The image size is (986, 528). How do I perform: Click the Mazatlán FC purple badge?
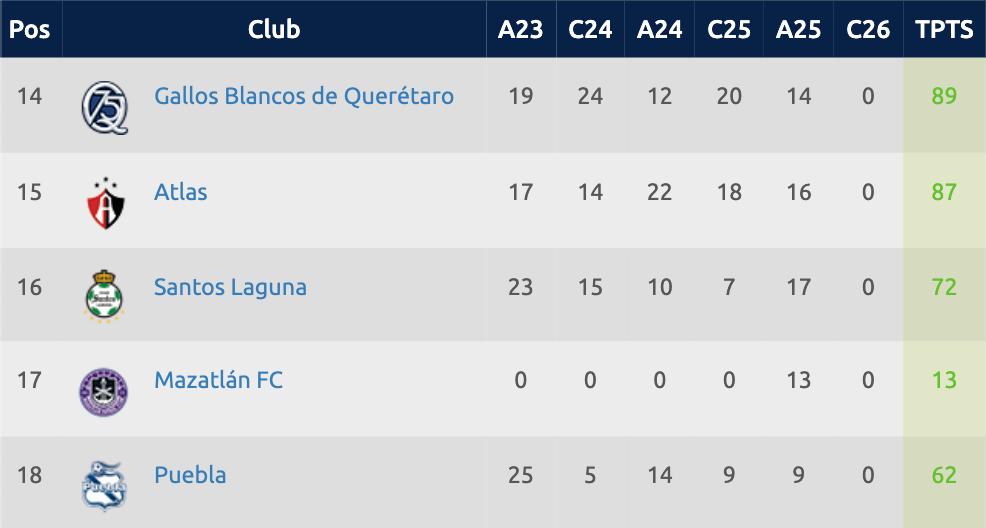(104, 391)
